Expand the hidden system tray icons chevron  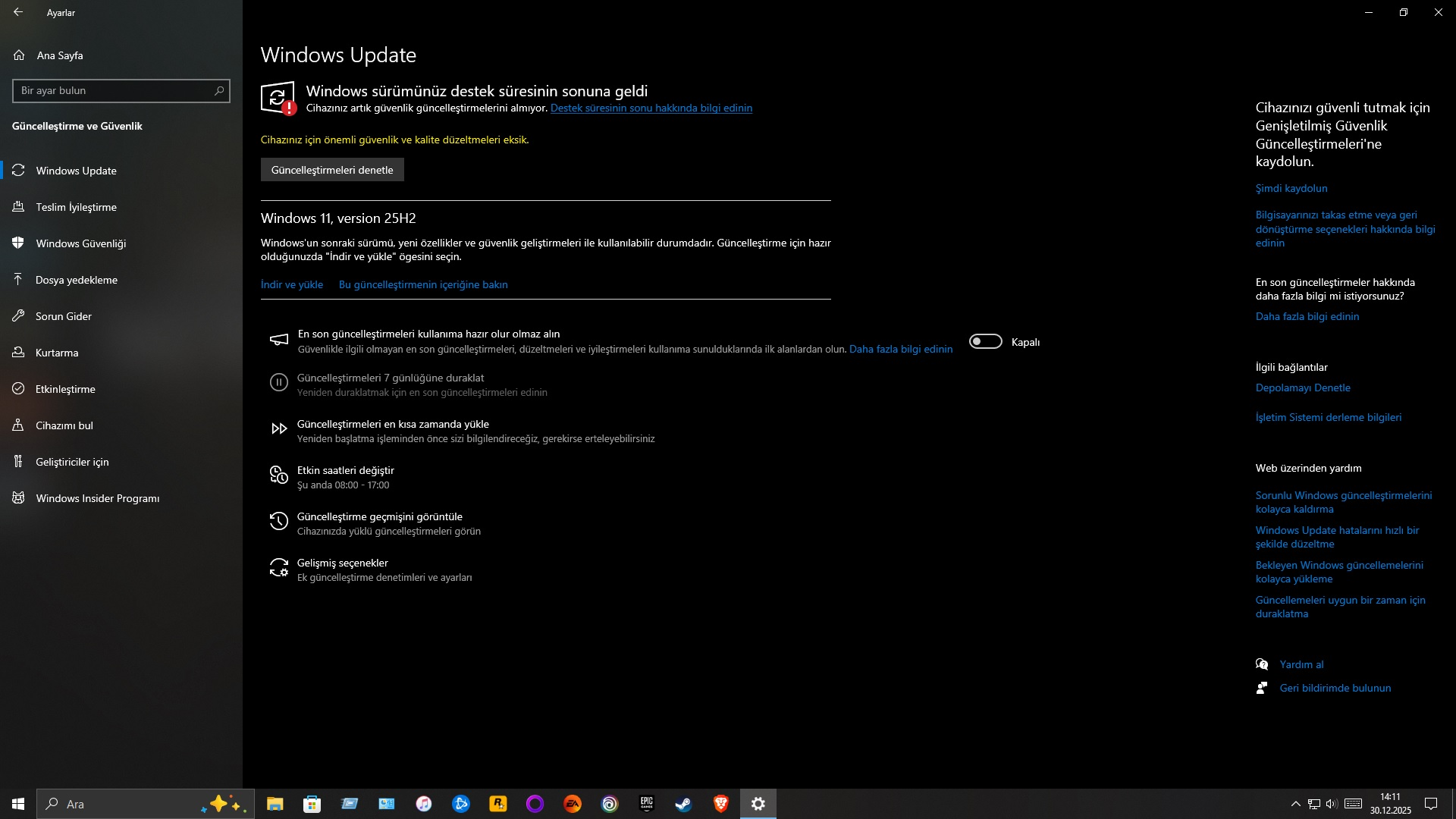(x=1295, y=804)
